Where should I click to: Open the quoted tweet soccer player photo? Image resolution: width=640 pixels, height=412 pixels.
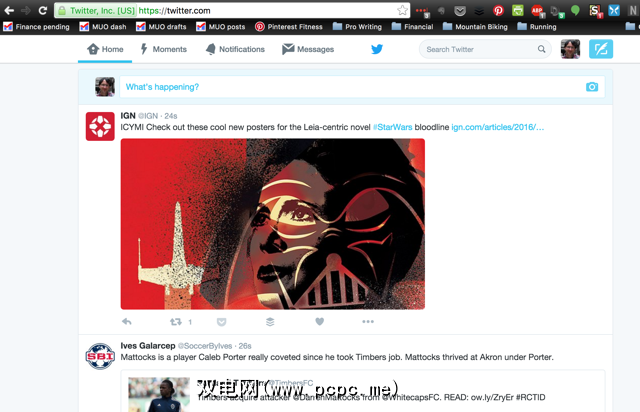159,394
